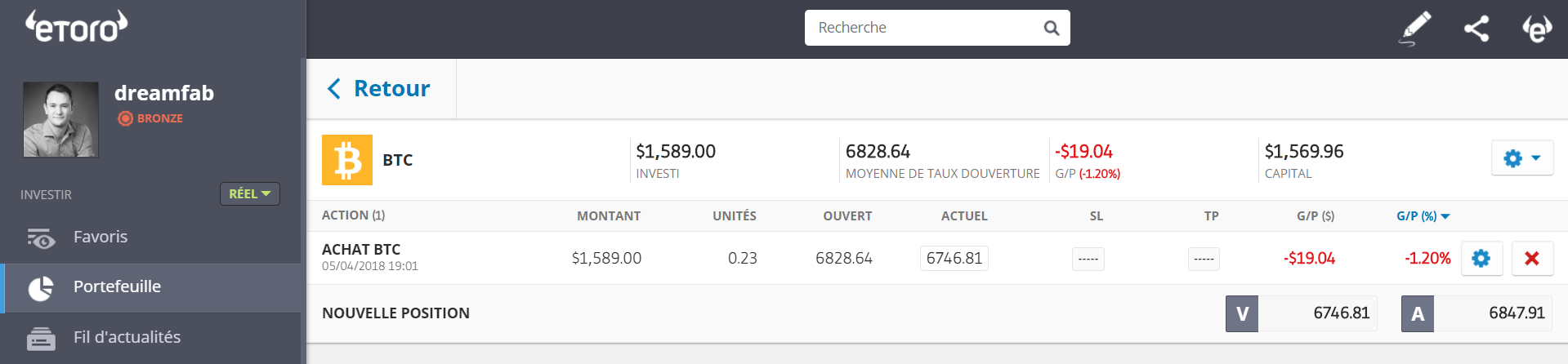
Task: Click the Recherche search field
Action: [923, 29]
